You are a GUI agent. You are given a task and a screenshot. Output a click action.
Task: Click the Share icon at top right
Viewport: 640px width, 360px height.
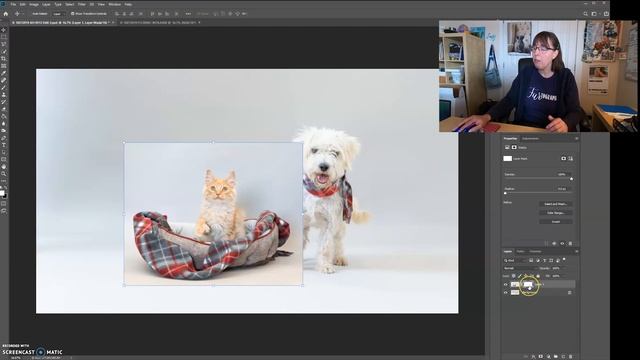click(606, 13)
